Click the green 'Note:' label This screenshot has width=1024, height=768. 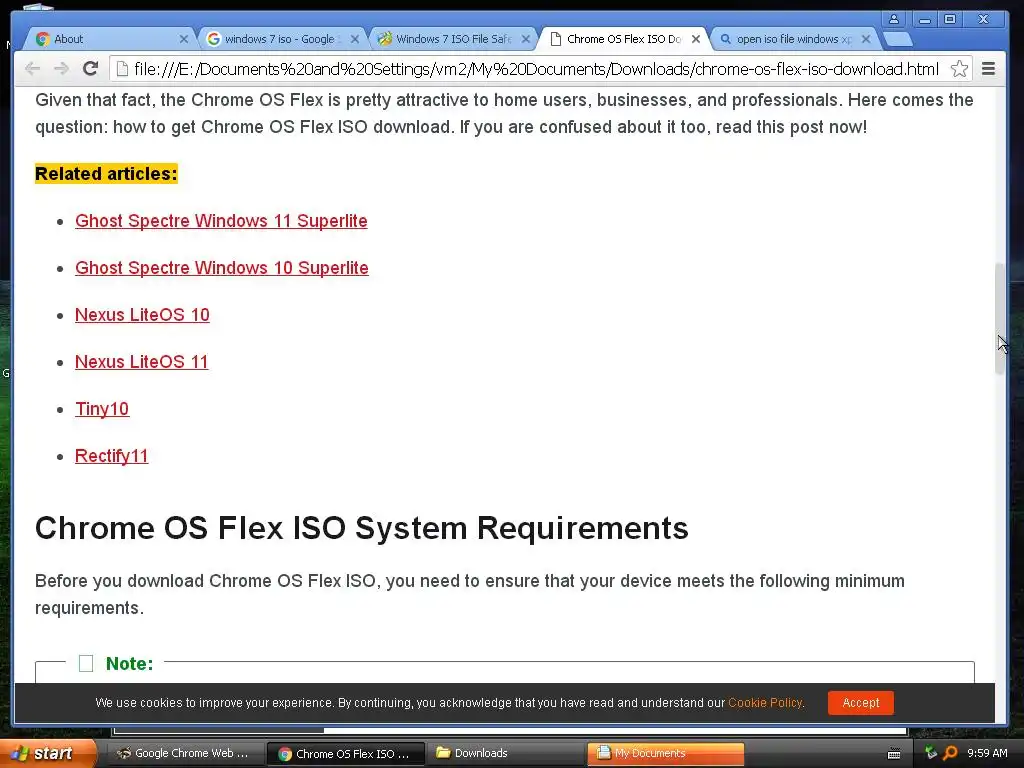pyautogui.click(x=129, y=664)
